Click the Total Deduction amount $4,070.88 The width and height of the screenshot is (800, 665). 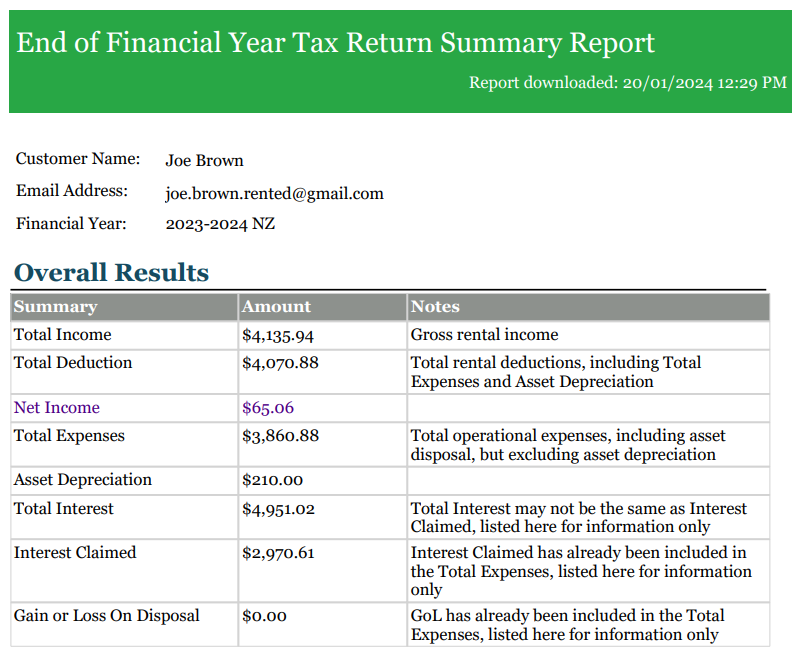coord(280,363)
